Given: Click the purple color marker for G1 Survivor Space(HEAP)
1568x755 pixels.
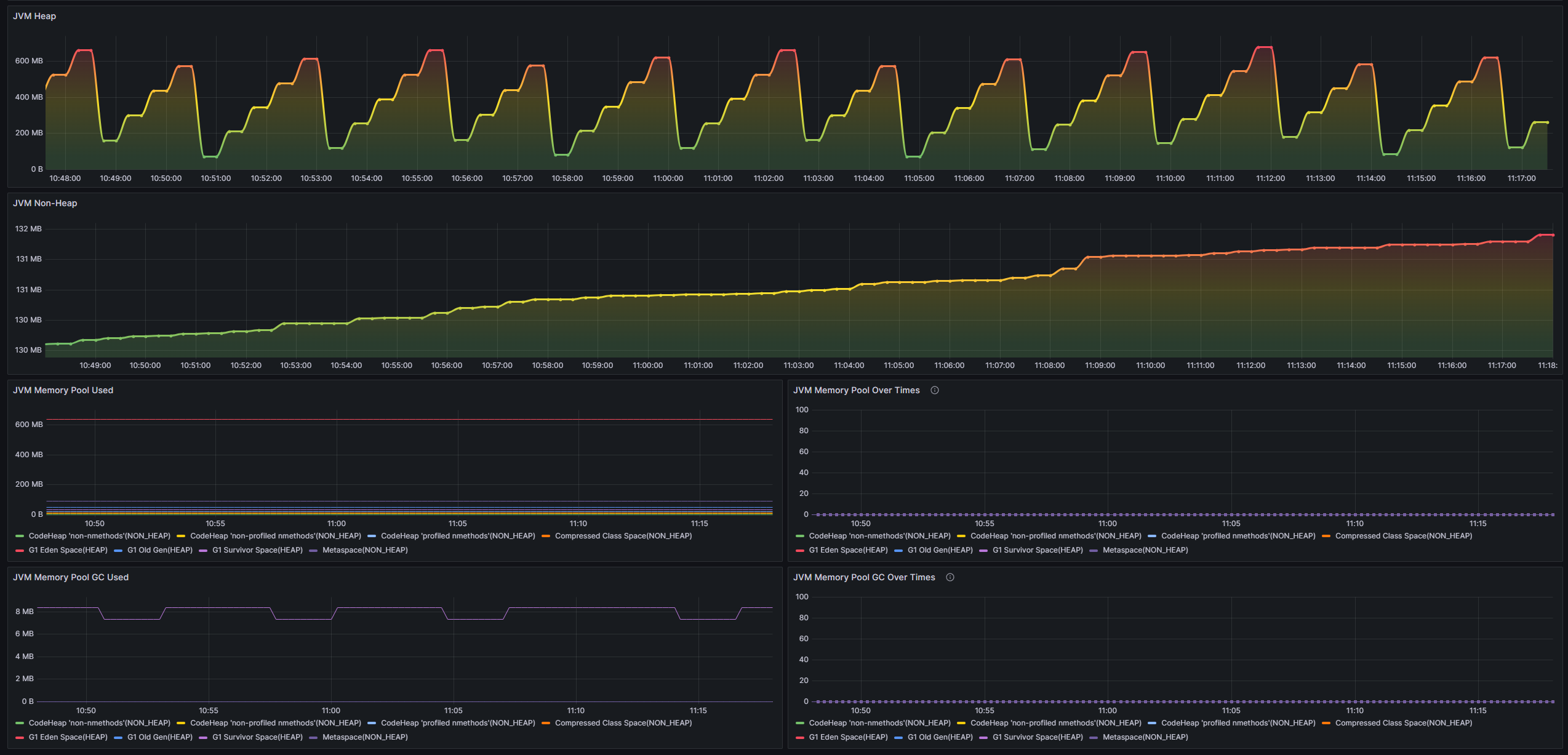Looking at the screenshot, I should coord(206,549).
